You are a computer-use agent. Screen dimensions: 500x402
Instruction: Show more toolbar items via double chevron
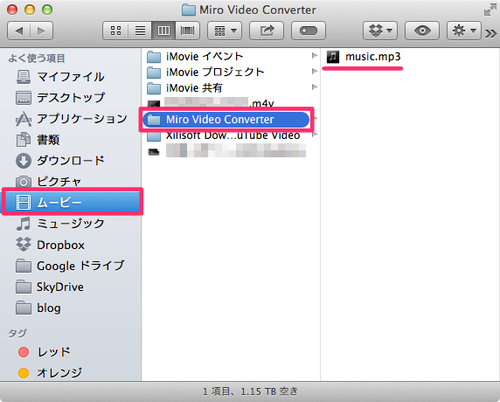tap(491, 33)
